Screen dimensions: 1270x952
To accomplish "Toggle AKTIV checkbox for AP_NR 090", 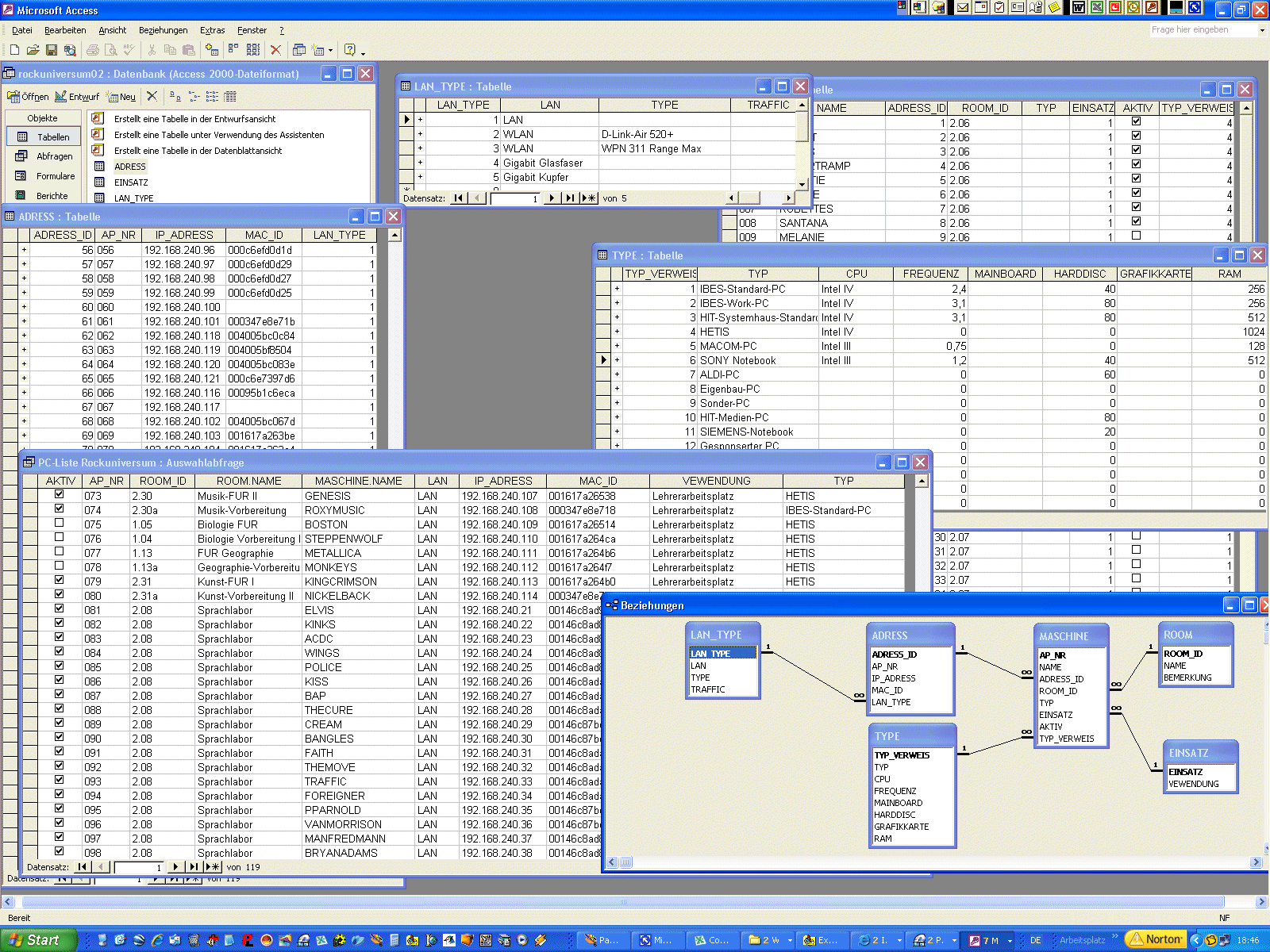I will (59, 737).
